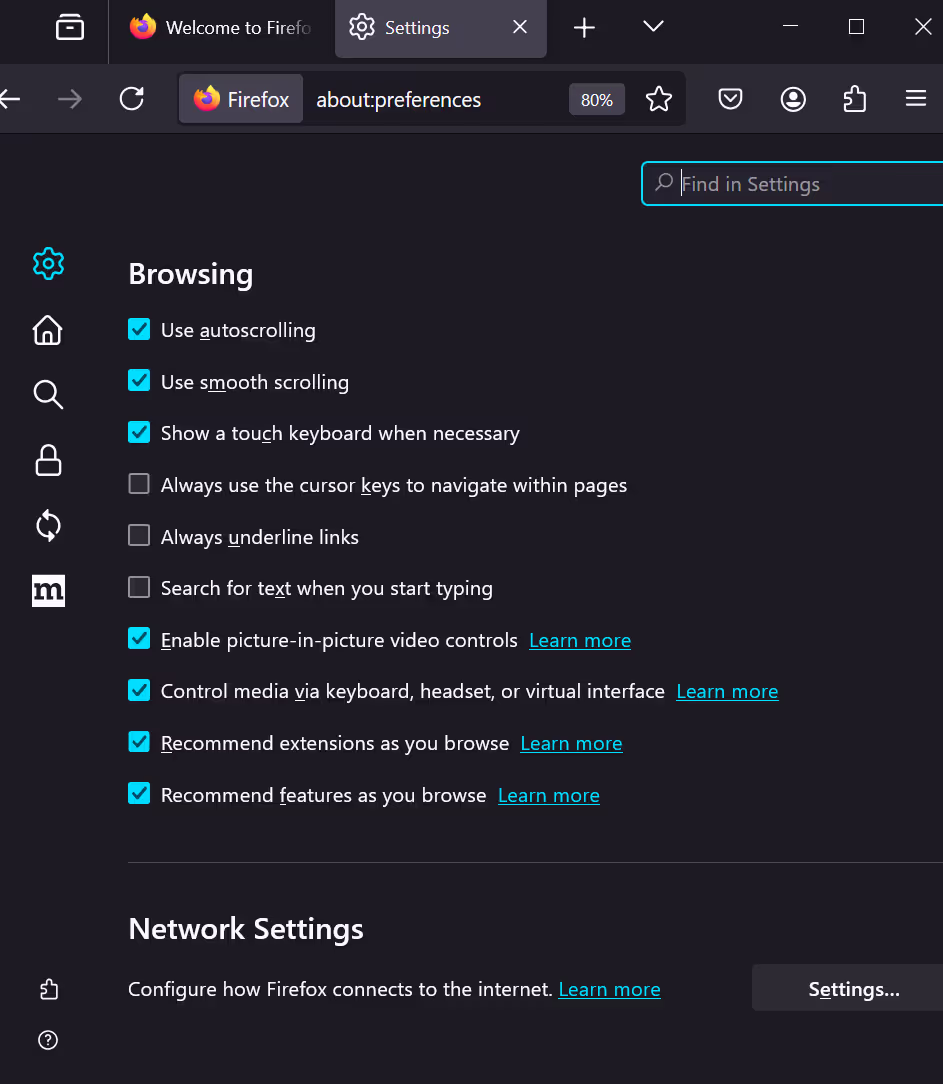
Task: Go forward with the forward arrow
Action: (70, 99)
